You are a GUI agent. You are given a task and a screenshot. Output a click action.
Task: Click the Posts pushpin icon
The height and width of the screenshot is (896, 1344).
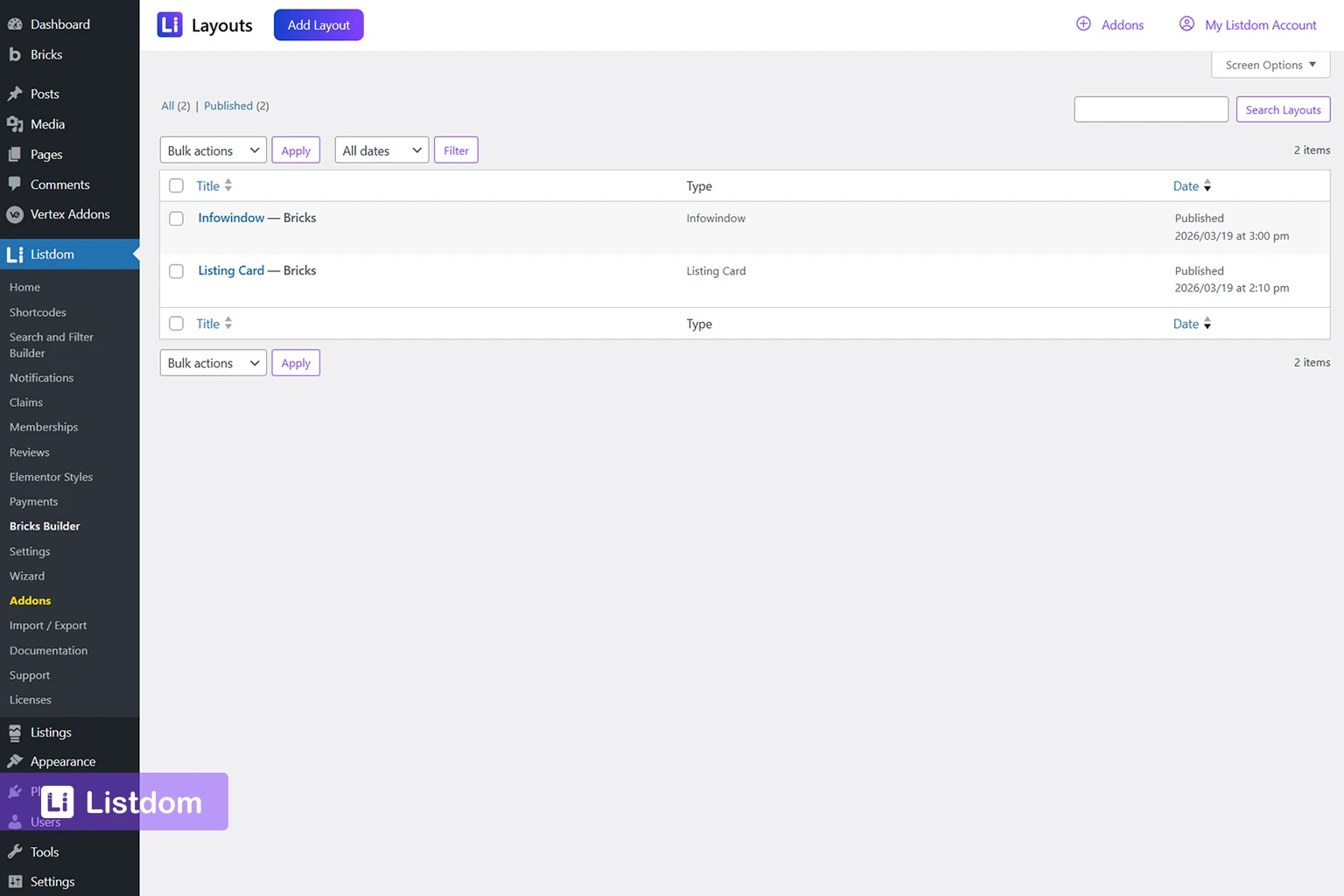tap(15, 94)
